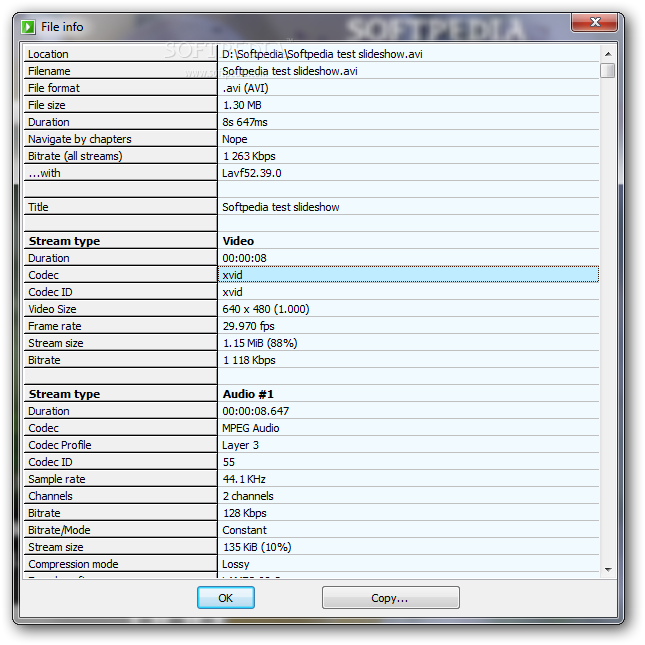
Task: Select the value 1 263 Kbps
Action: [249, 156]
